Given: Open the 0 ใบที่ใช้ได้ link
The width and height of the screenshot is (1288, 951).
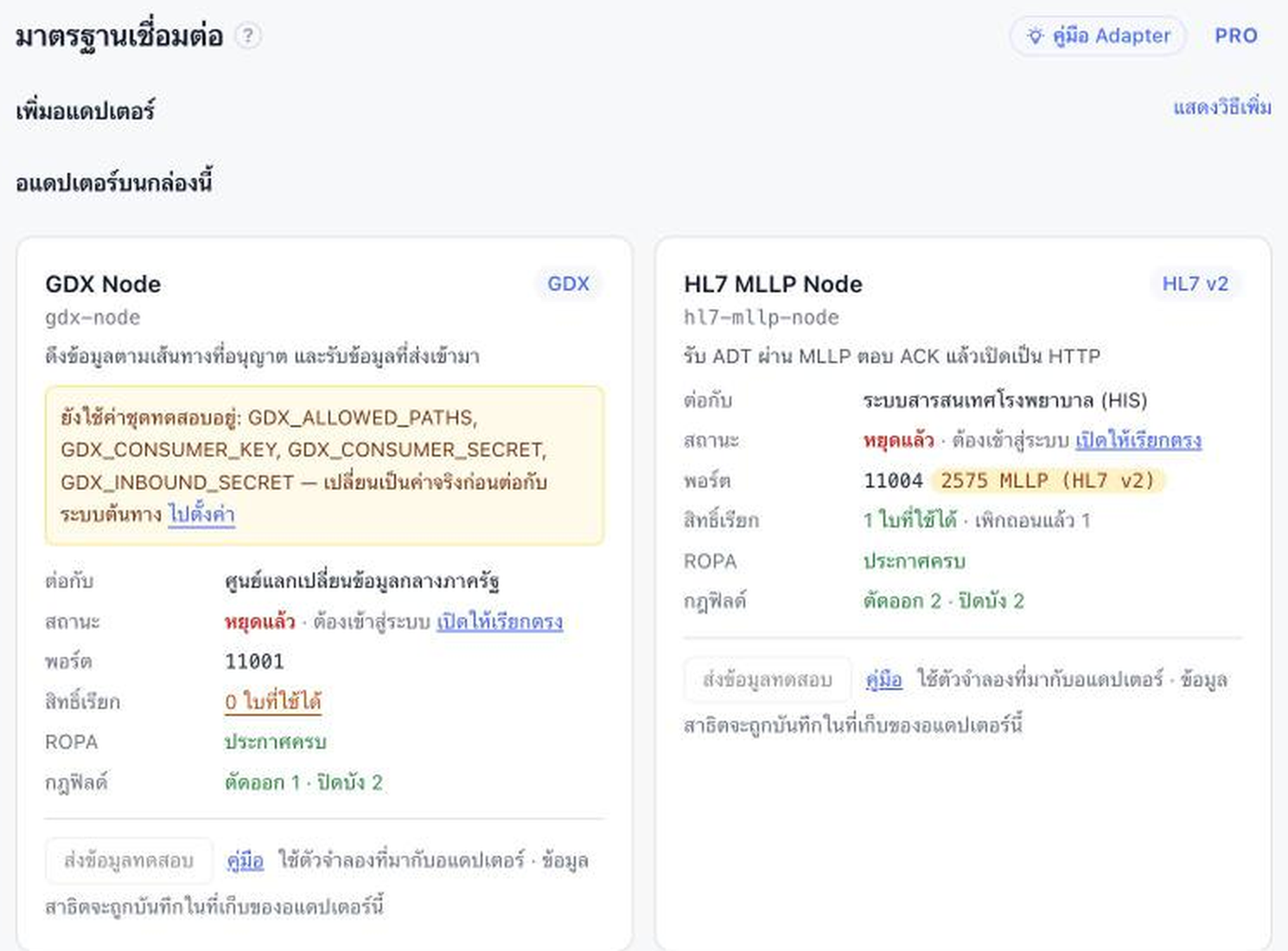Looking at the screenshot, I should (x=273, y=702).
